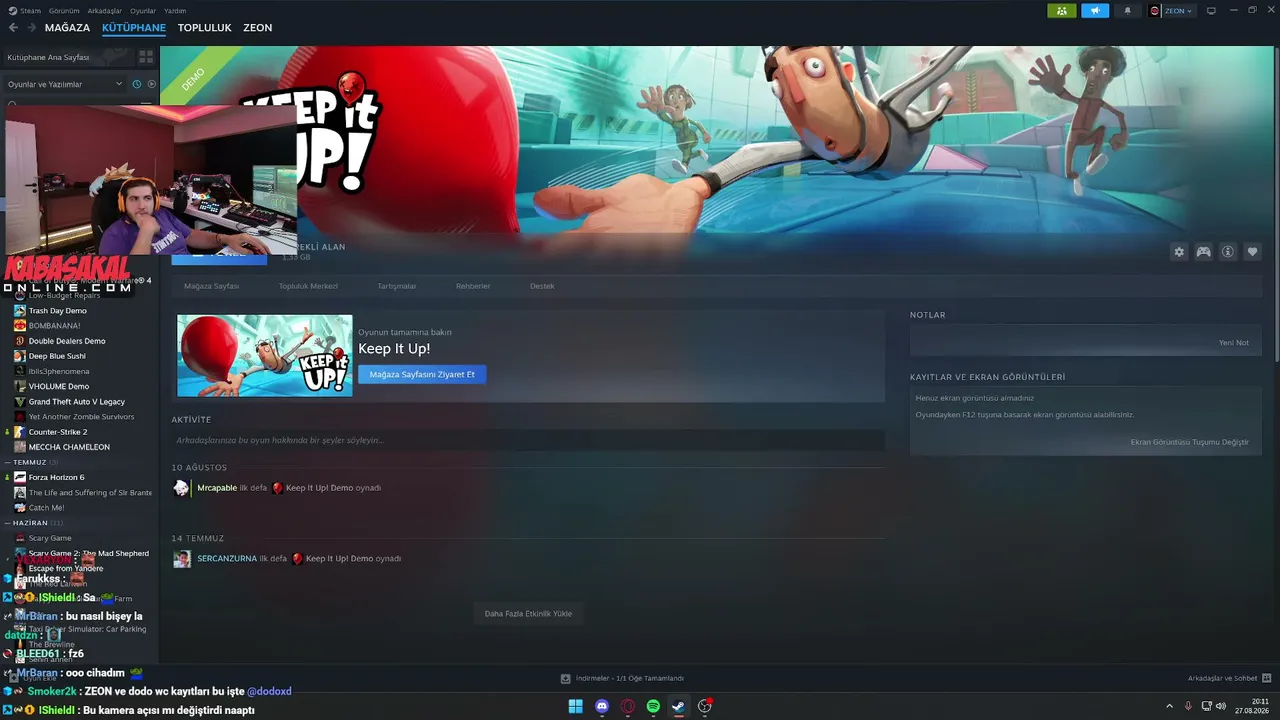1280x720 pixels.
Task: Open the Görünüm menu
Action: [x=64, y=11]
